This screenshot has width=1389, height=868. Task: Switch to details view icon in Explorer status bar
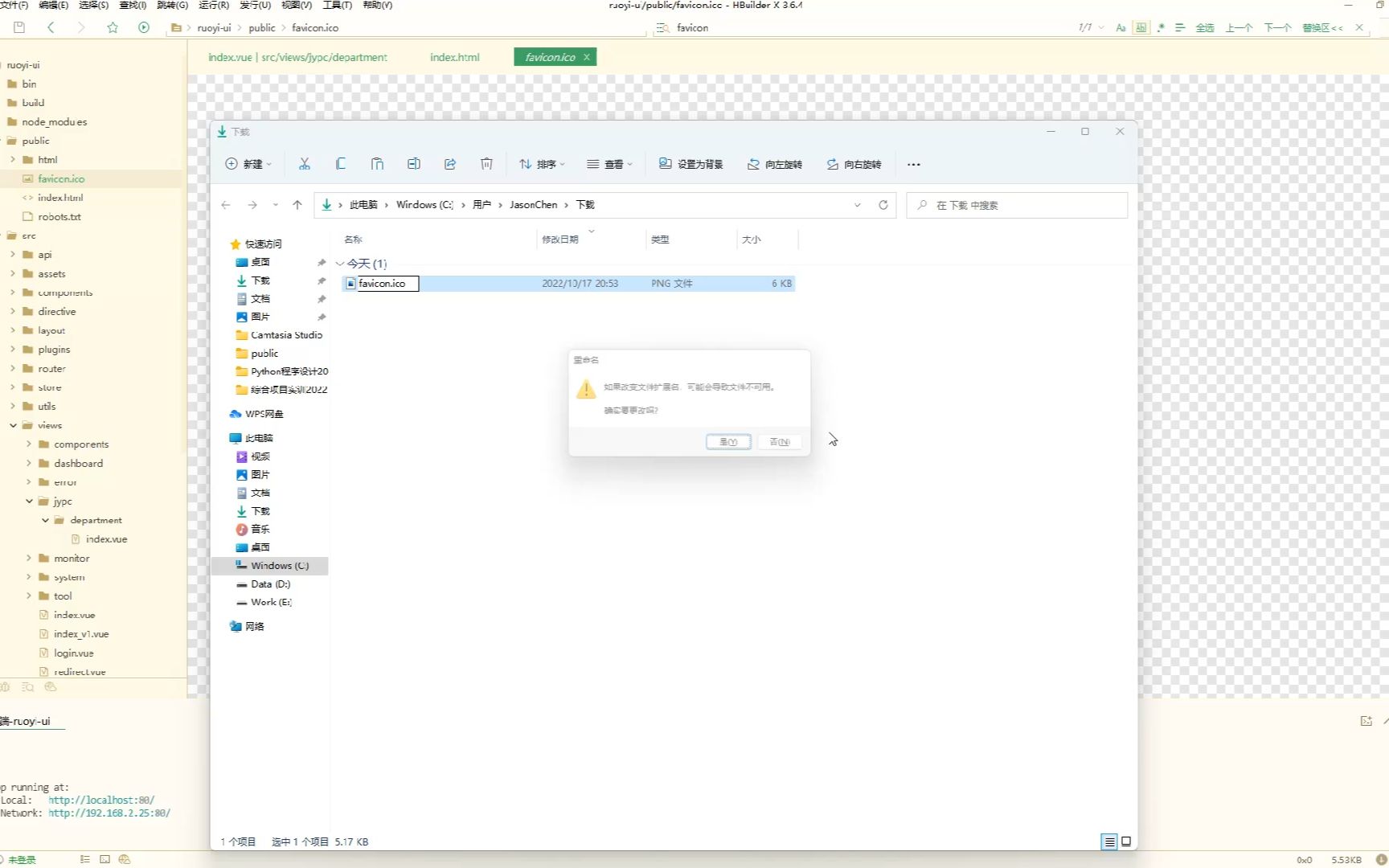[x=1109, y=841]
